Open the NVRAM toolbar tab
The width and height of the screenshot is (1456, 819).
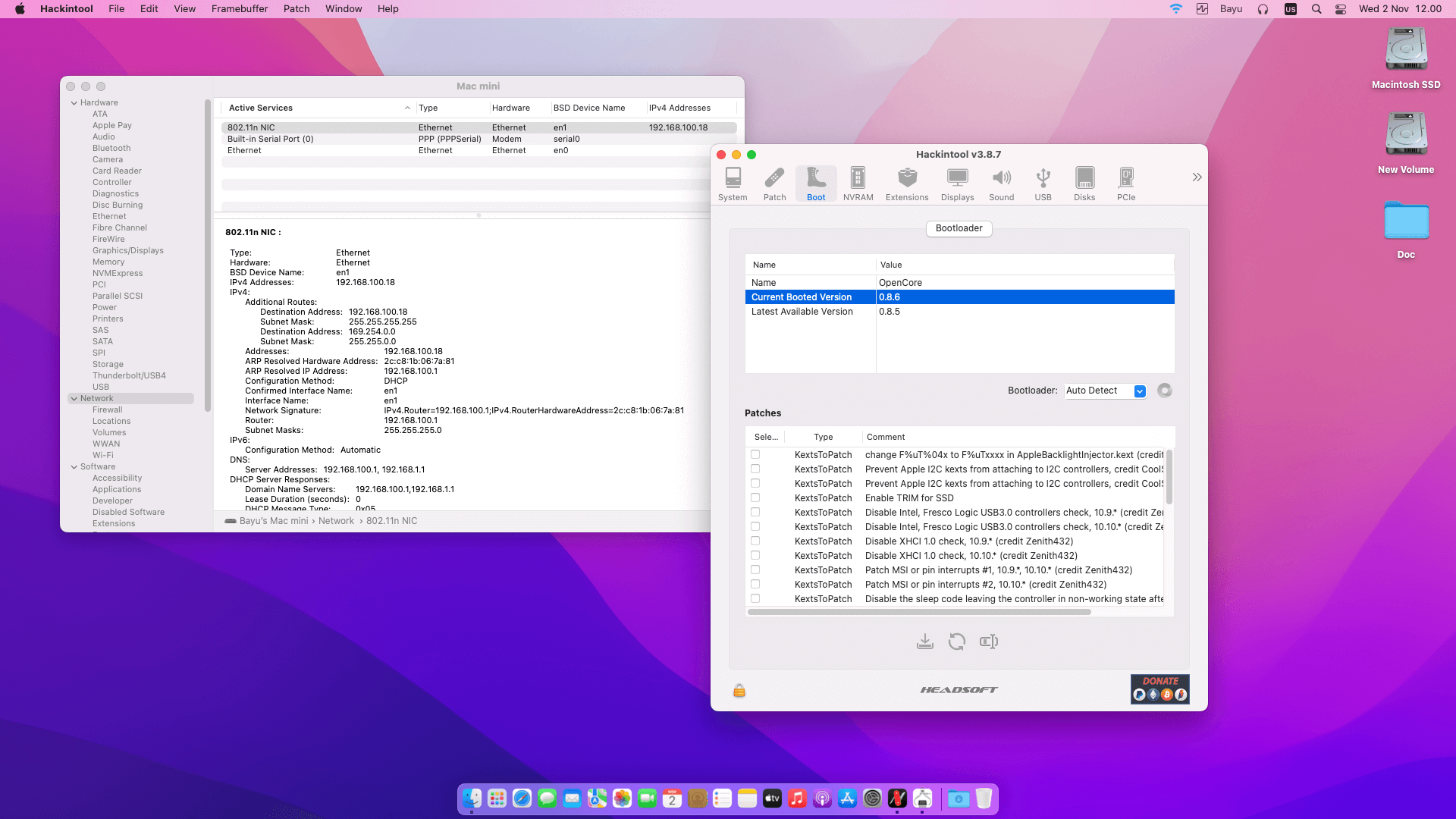[858, 184]
